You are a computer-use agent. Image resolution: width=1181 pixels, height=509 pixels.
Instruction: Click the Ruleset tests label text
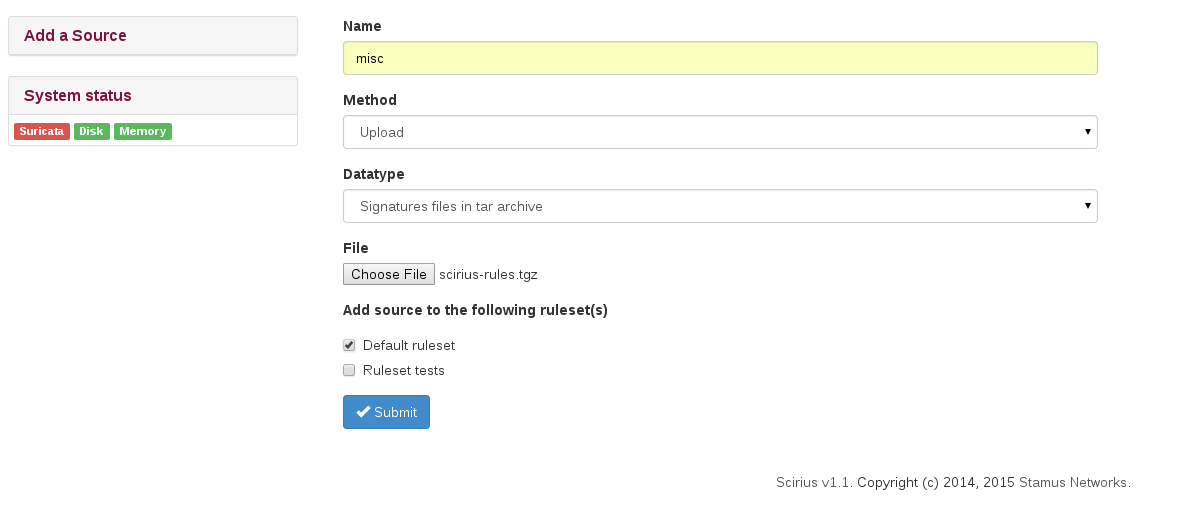click(x=404, y=370)
